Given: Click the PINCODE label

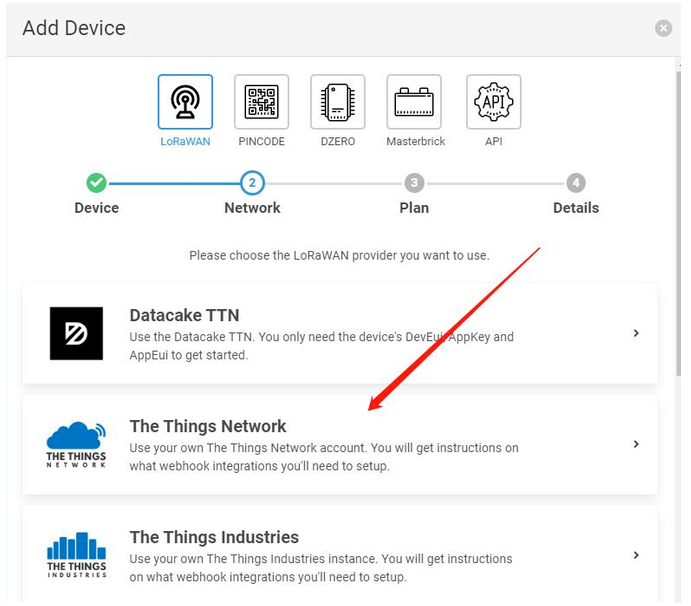Looking at the screenshot, I should [x=261, y=141].
